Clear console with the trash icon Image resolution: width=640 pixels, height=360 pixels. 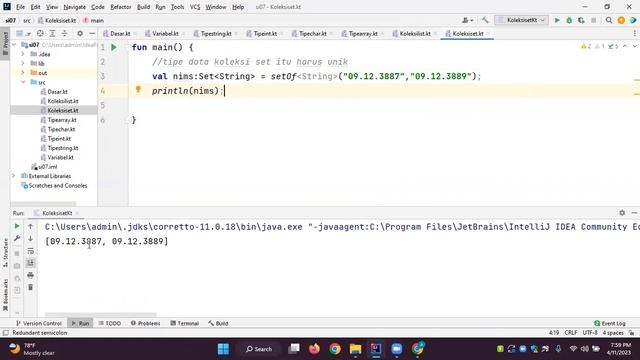pos(30,288)
